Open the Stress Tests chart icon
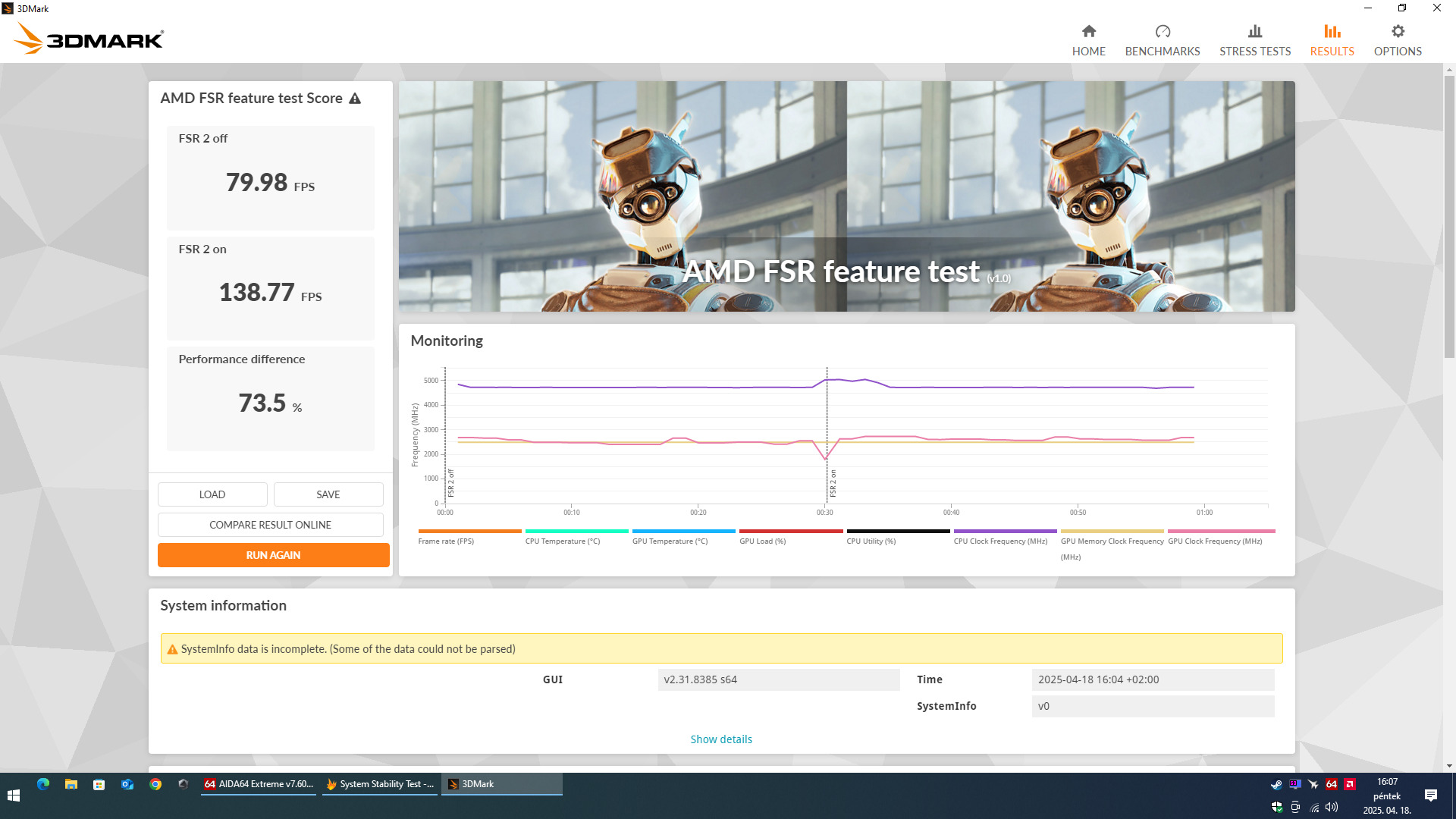Screen dimensions: 1456x819 tap(1254, 32)
